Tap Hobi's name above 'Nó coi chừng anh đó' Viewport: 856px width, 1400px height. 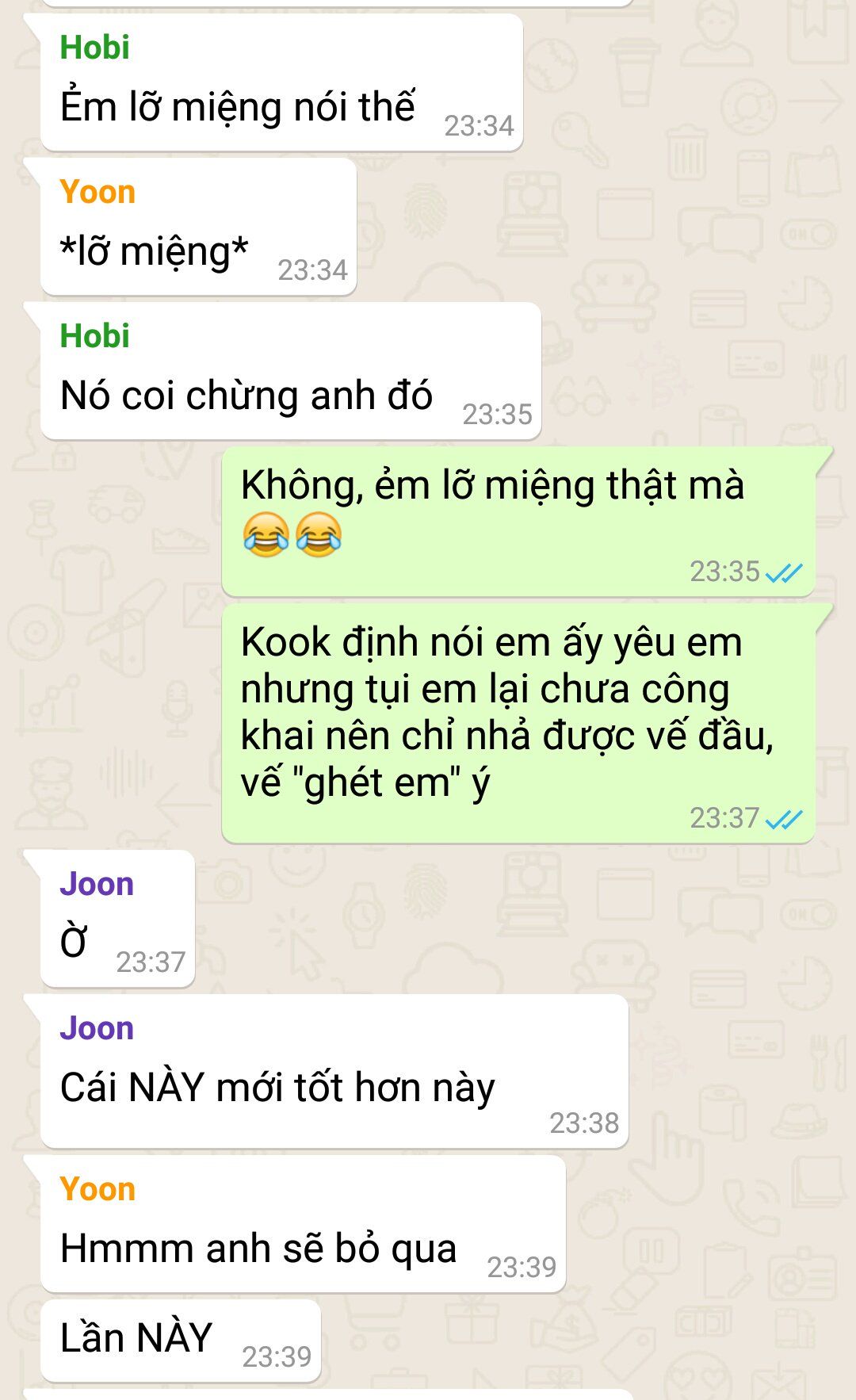(x=94, y=336)
